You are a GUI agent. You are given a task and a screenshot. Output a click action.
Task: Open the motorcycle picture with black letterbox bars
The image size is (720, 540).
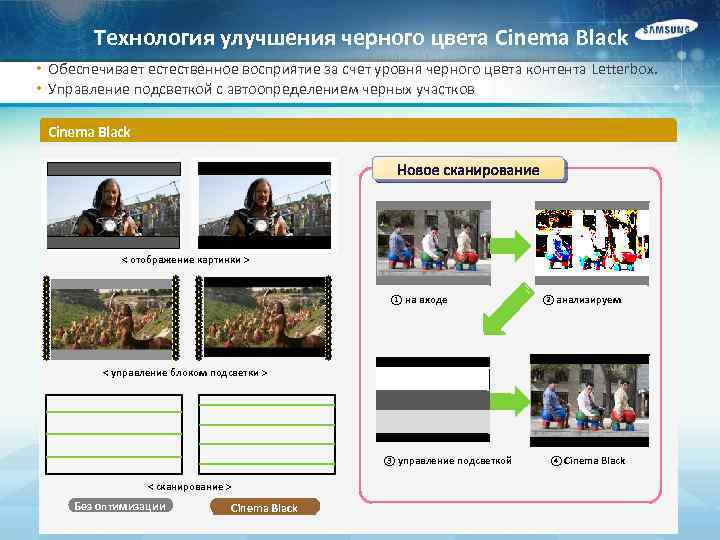[264, 205]
